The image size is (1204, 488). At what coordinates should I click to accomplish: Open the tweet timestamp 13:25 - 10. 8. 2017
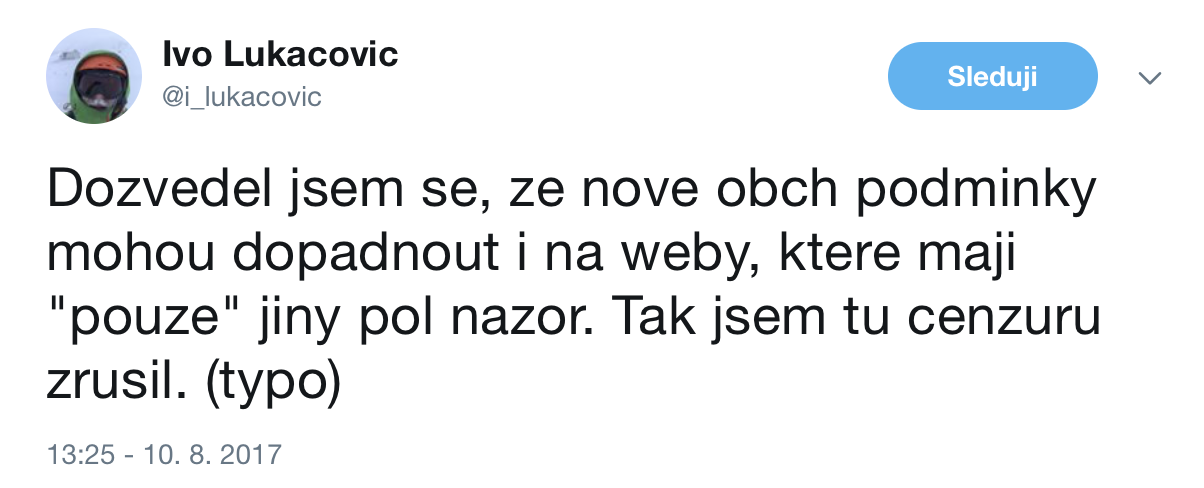coord(165,455)
